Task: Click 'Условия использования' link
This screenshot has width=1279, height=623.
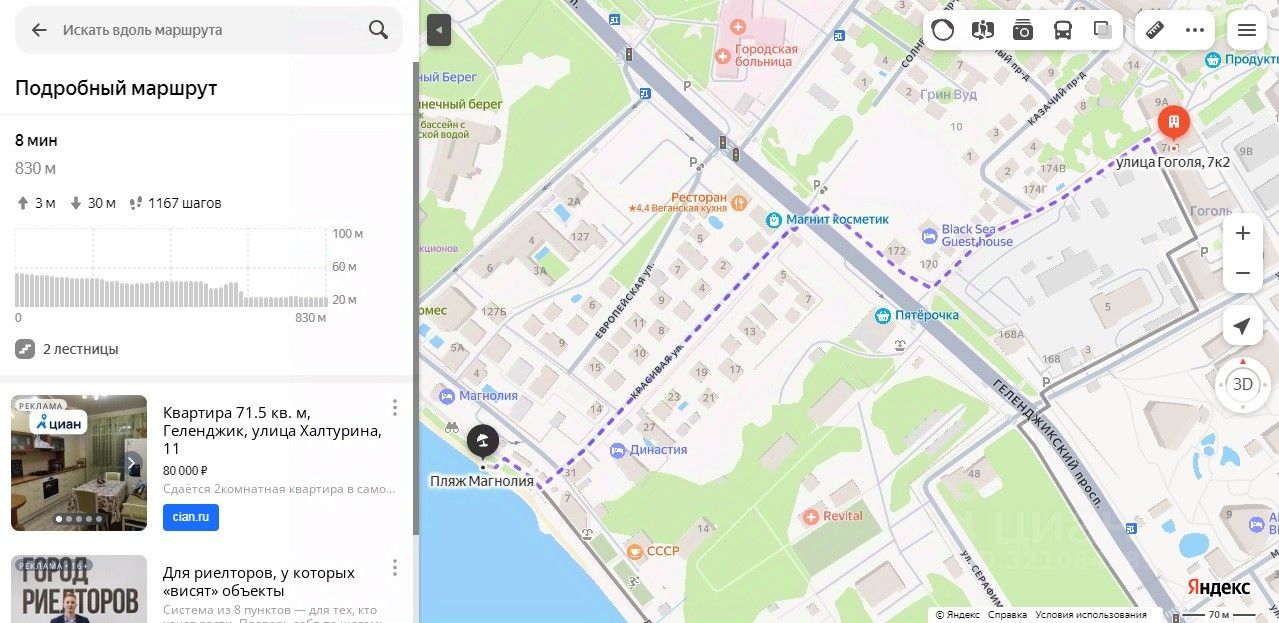Action: pos(1091,614)
